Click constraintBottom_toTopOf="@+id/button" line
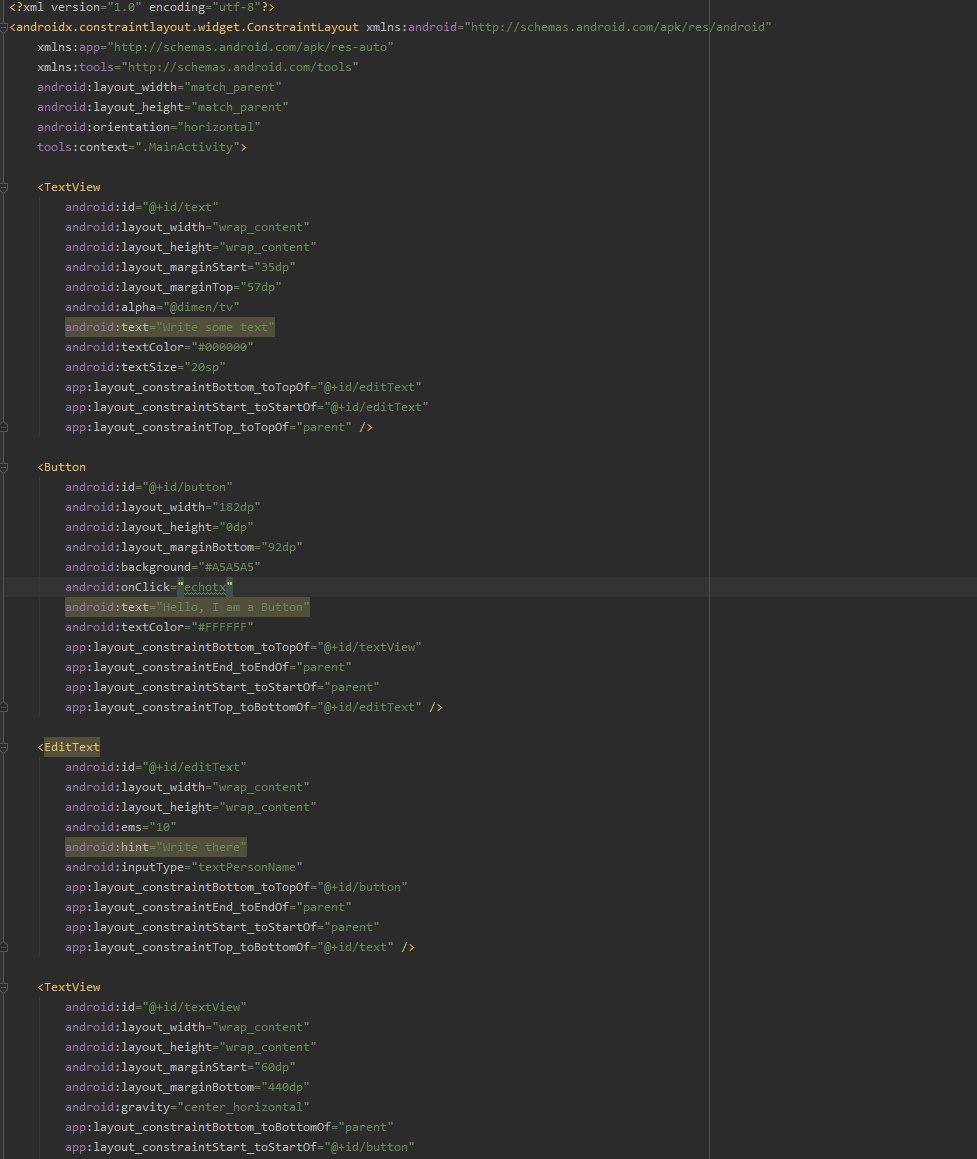The image size is (977, 1159). pyautogui.click(x=236, y=887)
